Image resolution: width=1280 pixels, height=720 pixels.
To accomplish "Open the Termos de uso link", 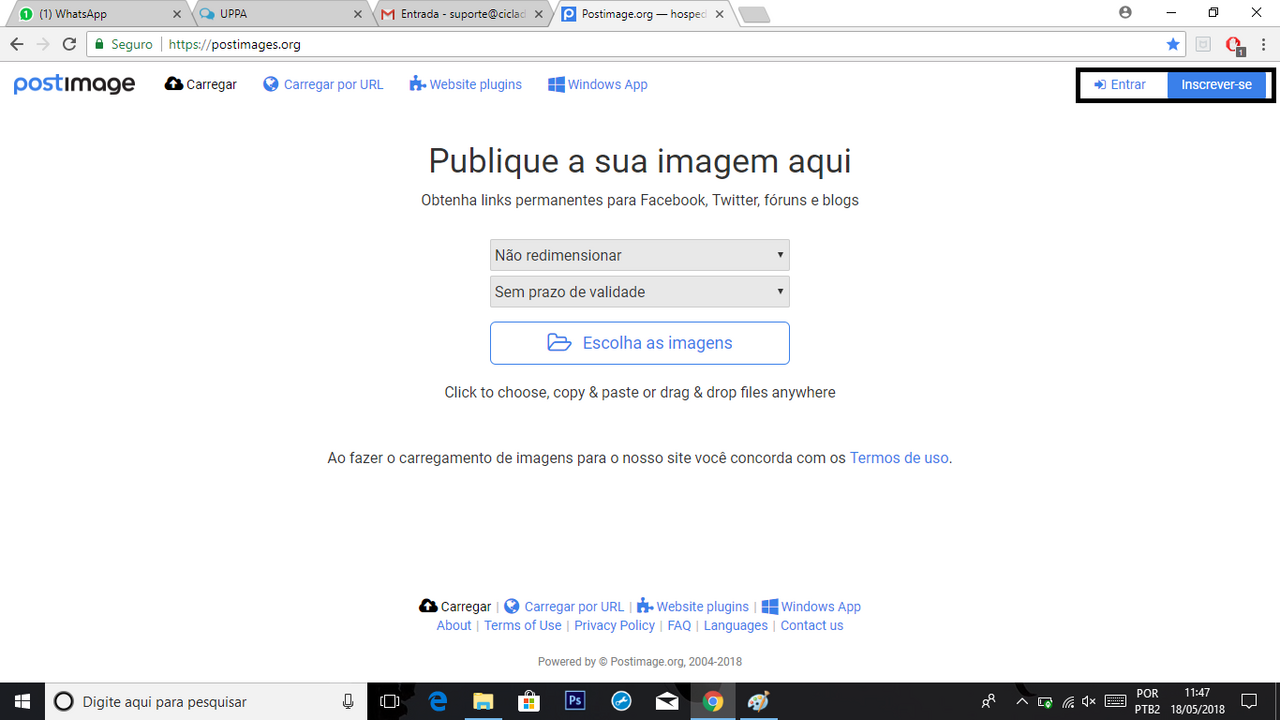I will pyautogui.click(x=899, y=458).
